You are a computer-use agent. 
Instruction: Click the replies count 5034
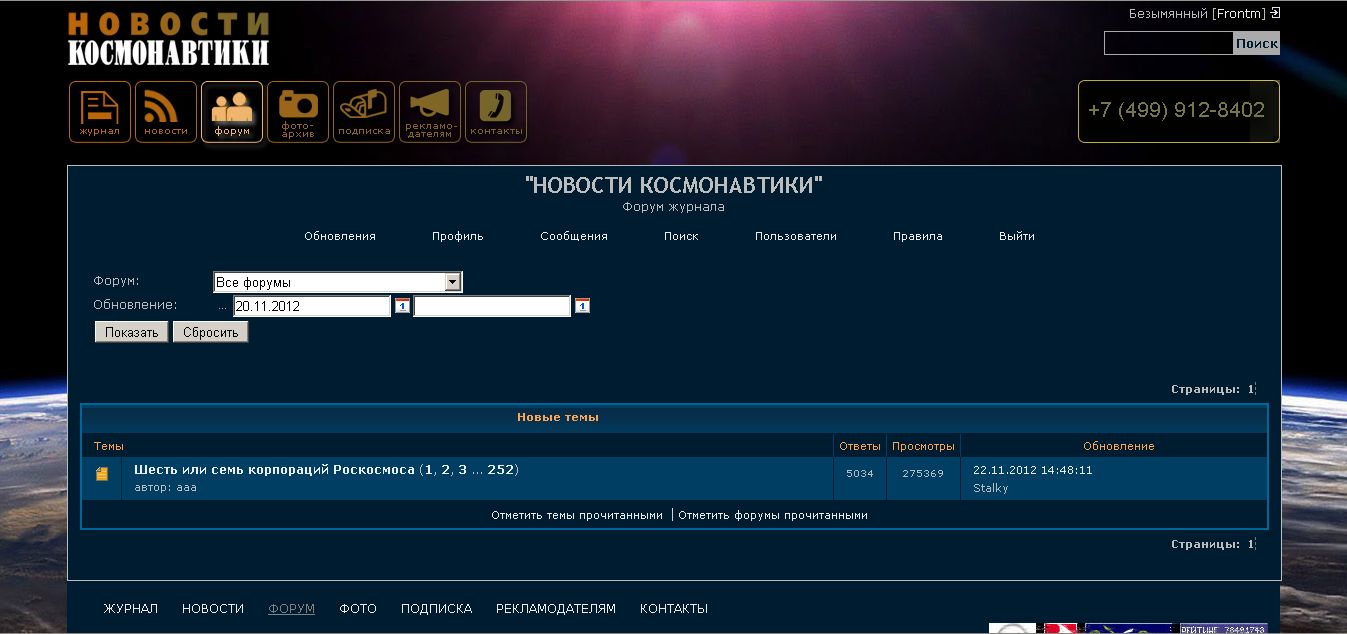coord(860,474)
